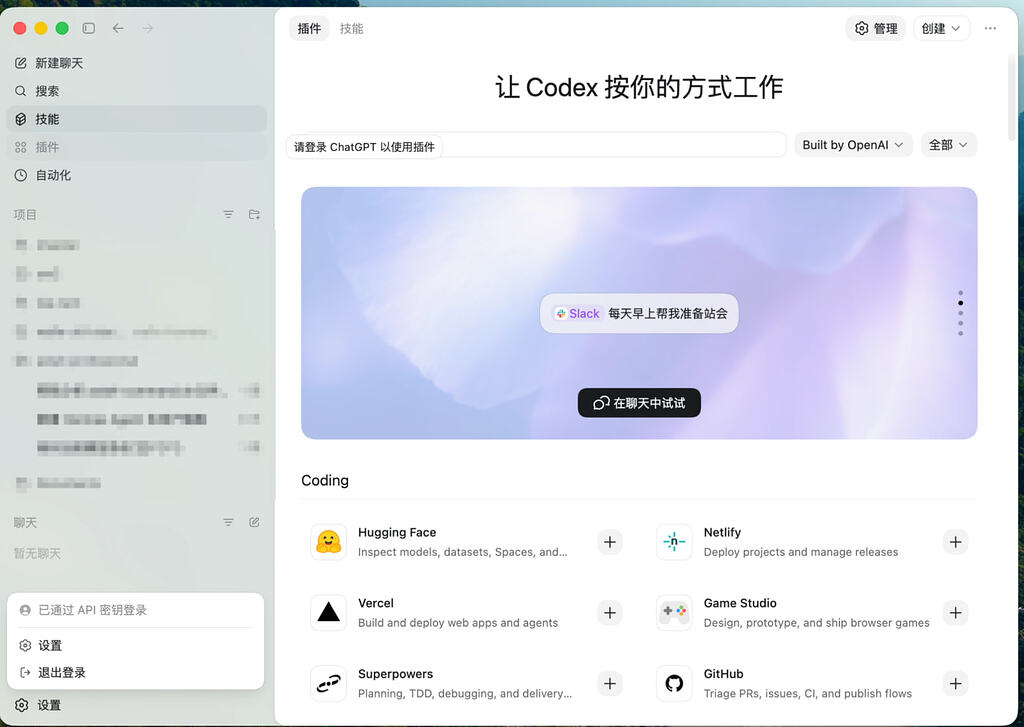
Task: Add the Hugging Face plugin
Action: pos(609,542)
